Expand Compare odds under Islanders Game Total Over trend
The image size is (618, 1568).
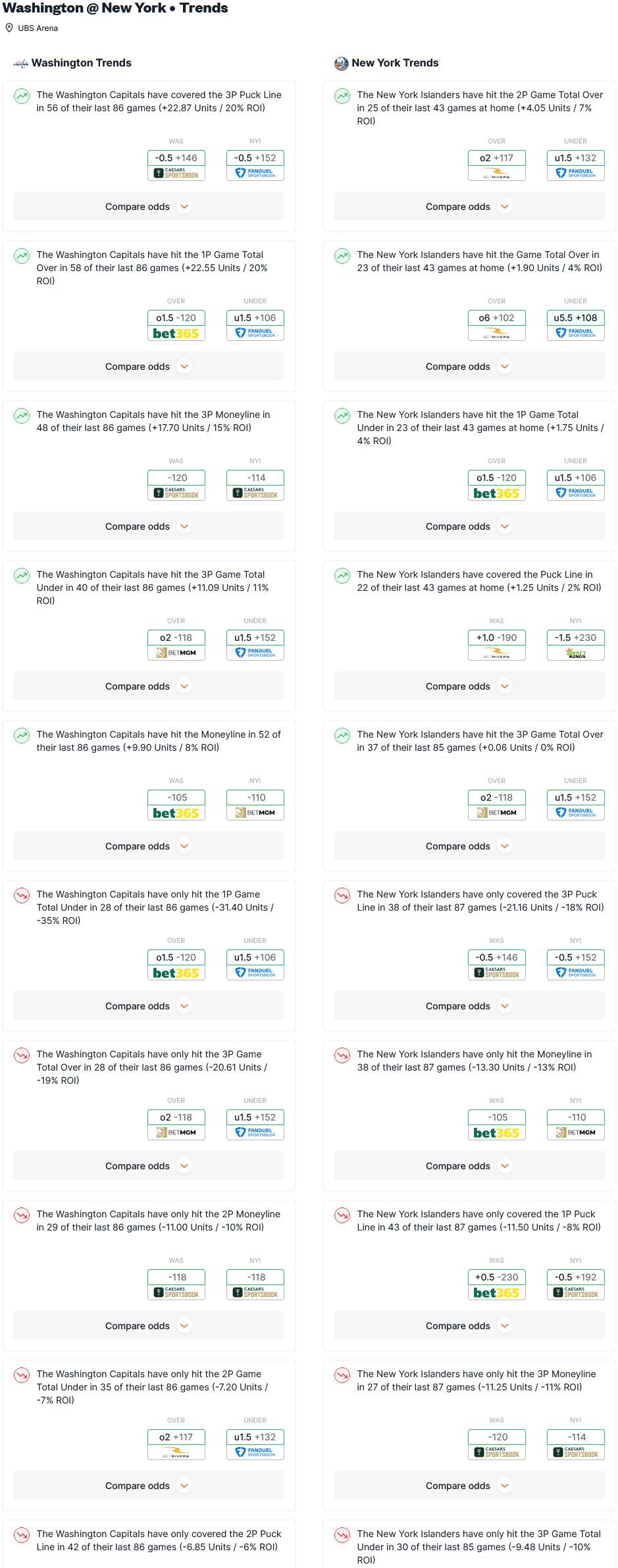tap(469, 367)
